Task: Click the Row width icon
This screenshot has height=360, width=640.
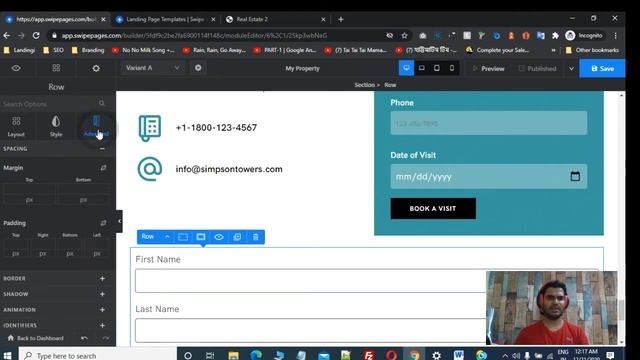Action: tap(201, 237)
